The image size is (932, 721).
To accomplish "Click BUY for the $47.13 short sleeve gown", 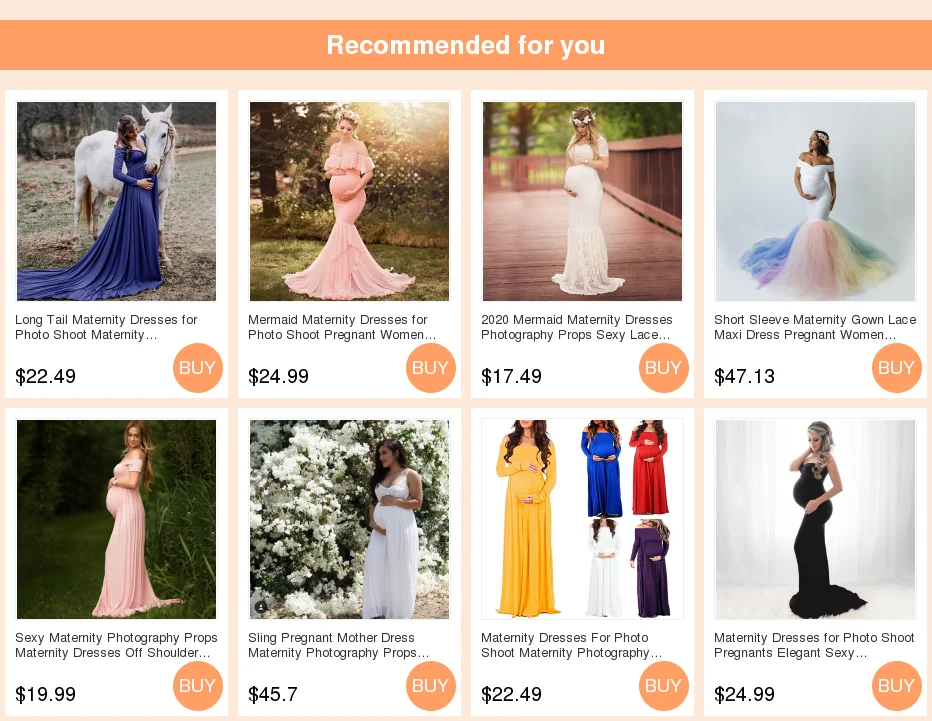I will point(897,367).
